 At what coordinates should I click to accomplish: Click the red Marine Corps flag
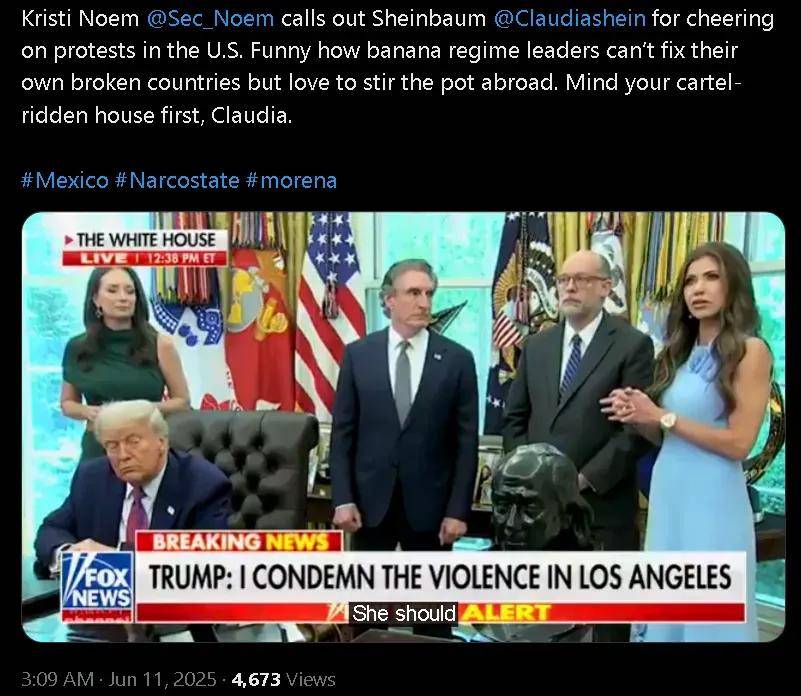260,327
